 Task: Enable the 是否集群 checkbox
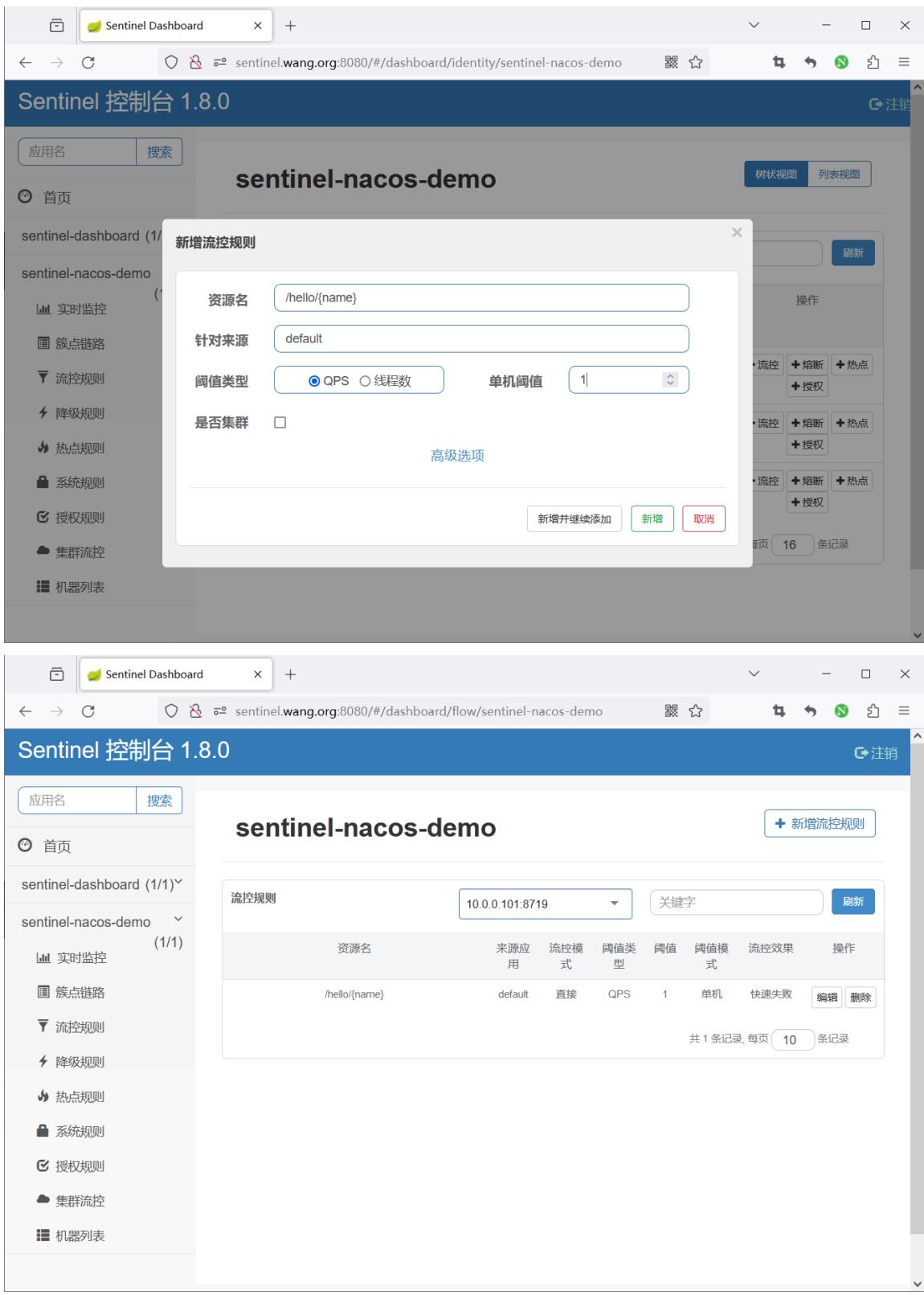click(x=280, y=423)
